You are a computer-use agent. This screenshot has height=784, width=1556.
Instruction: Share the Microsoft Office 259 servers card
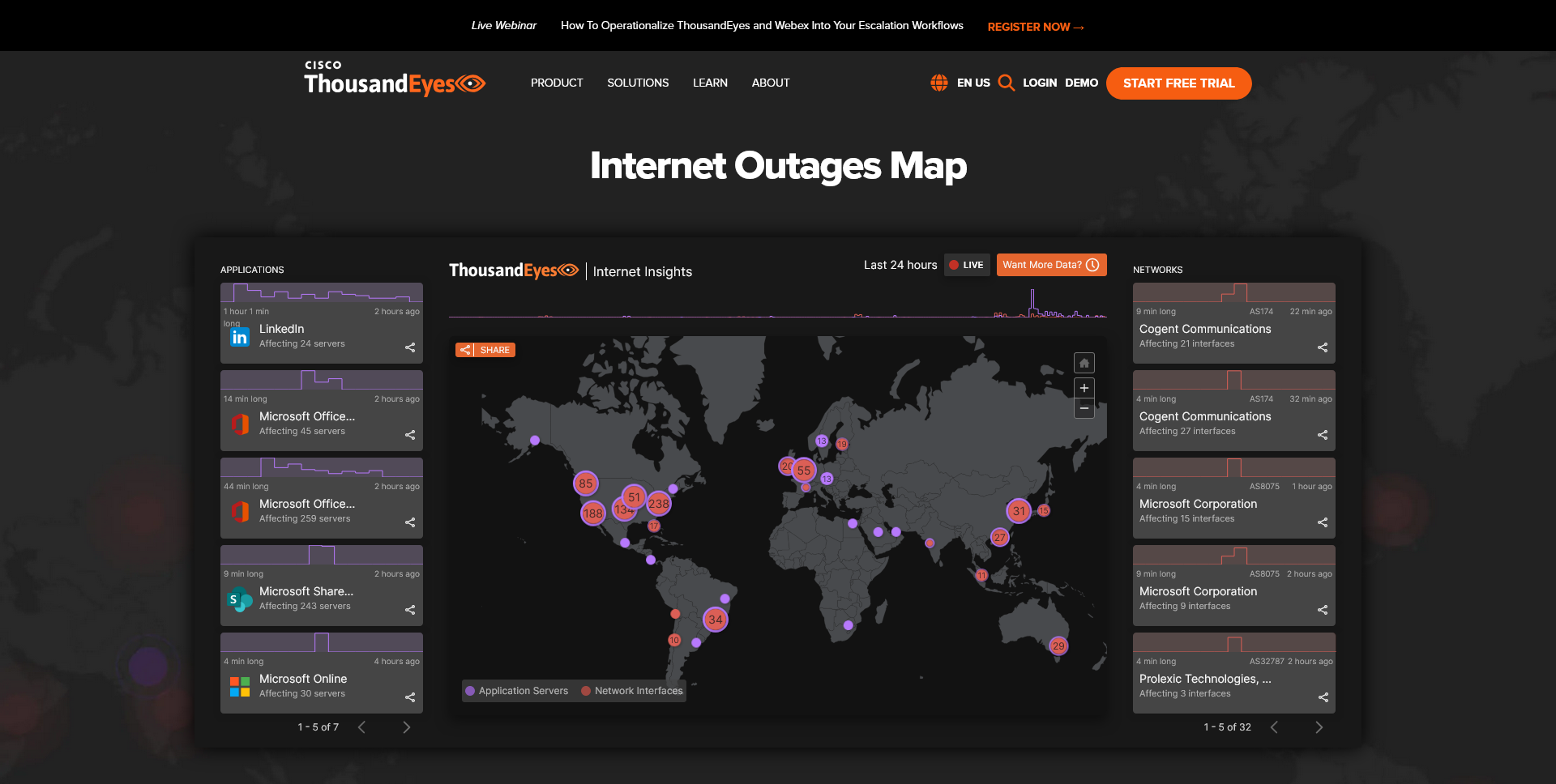pyautogui.click(x=410, y=522)
